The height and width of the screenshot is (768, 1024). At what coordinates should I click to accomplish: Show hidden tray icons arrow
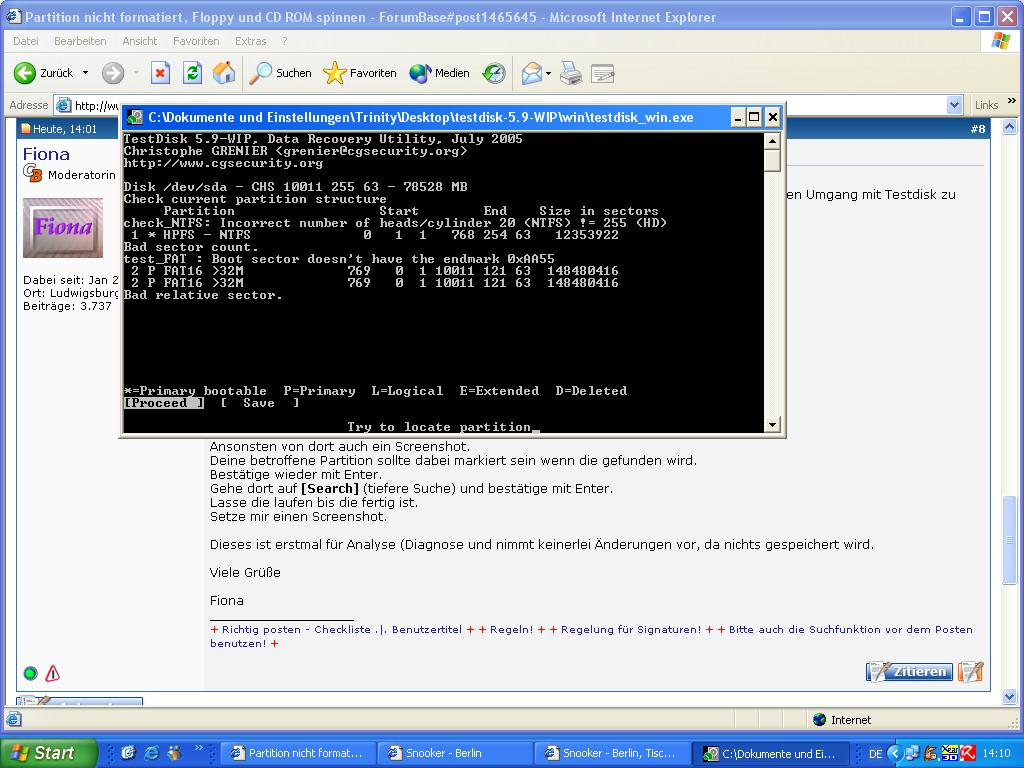tap(895, 753)
